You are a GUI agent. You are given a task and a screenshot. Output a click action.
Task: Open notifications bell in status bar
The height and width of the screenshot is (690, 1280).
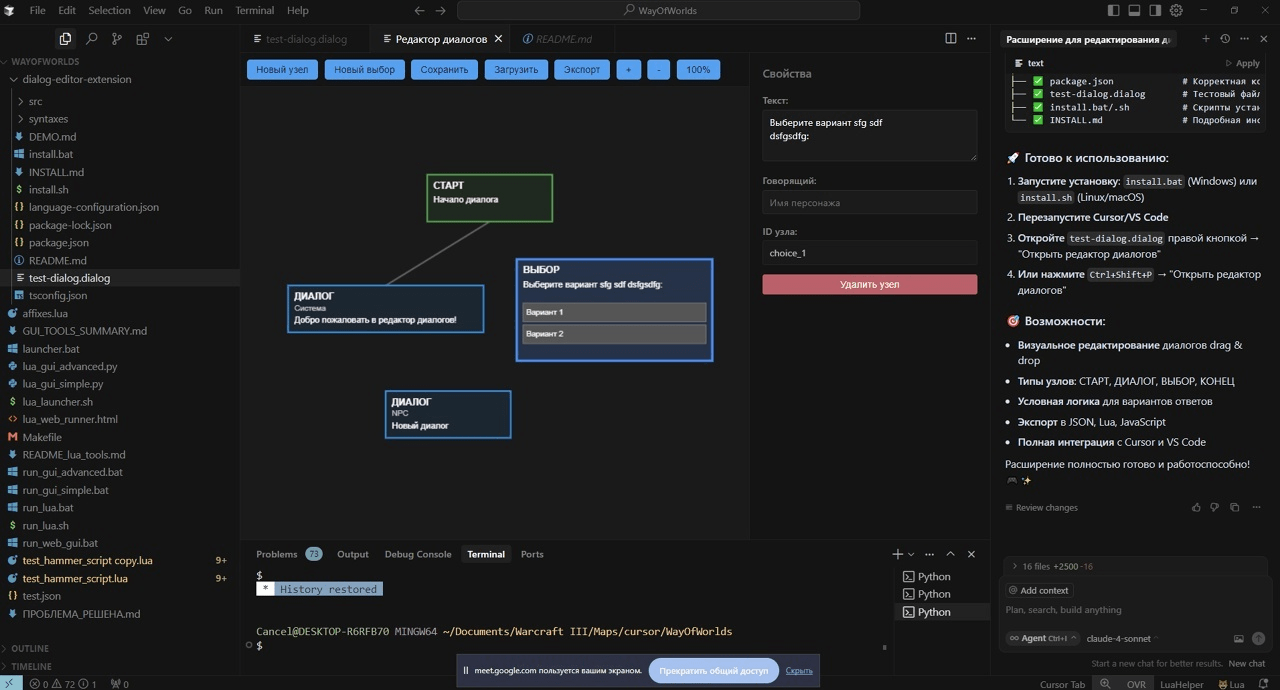click(1265, 685)
